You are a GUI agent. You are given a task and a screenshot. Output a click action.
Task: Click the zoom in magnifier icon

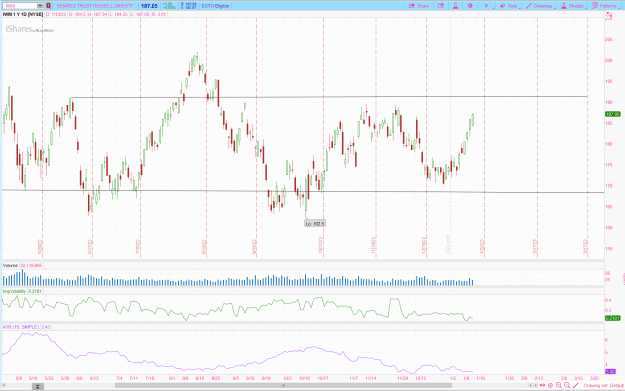tap(559, 385)
